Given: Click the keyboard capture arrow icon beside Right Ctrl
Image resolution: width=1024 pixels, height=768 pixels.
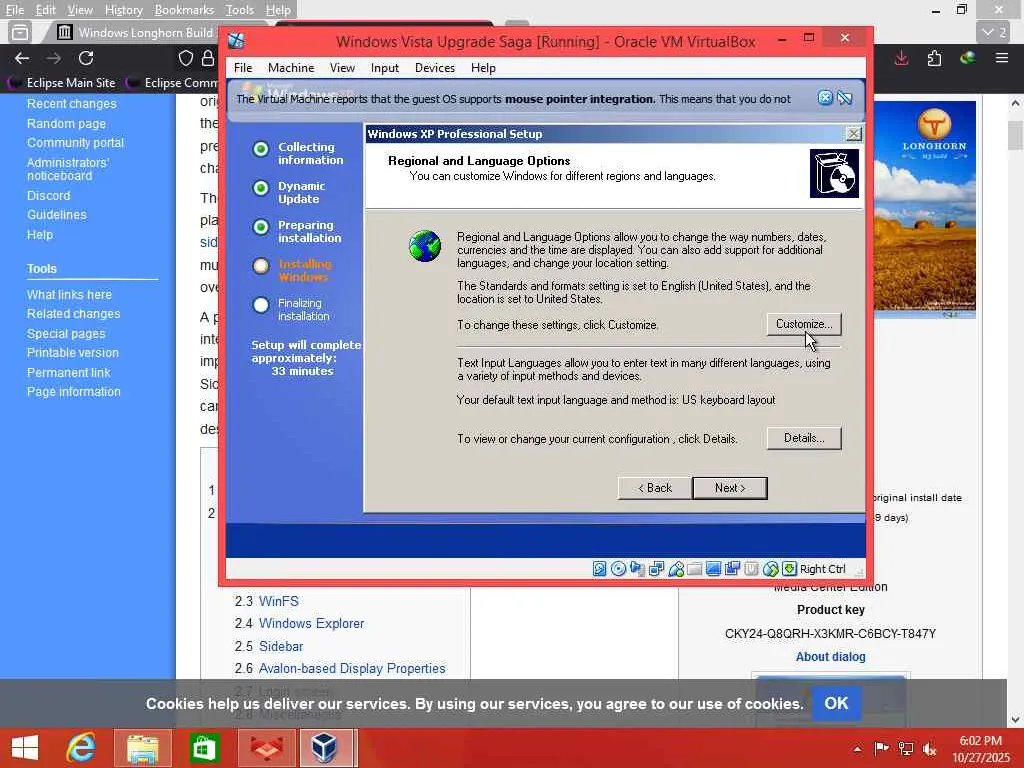Looking at the screenshot, I should [789, 569].
